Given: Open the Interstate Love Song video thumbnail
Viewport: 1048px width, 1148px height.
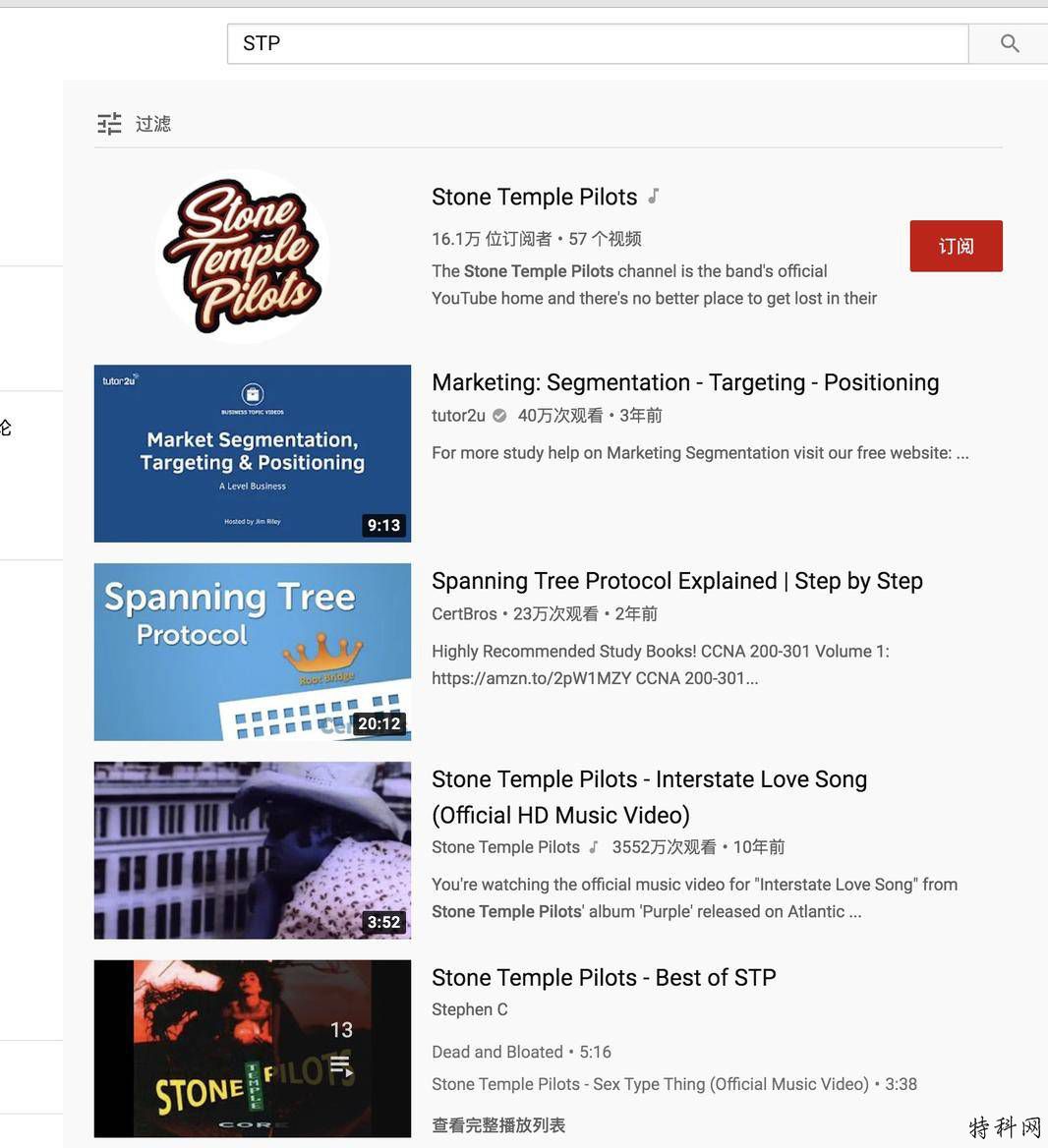Looking at the screenshot, I should (253, 851).
